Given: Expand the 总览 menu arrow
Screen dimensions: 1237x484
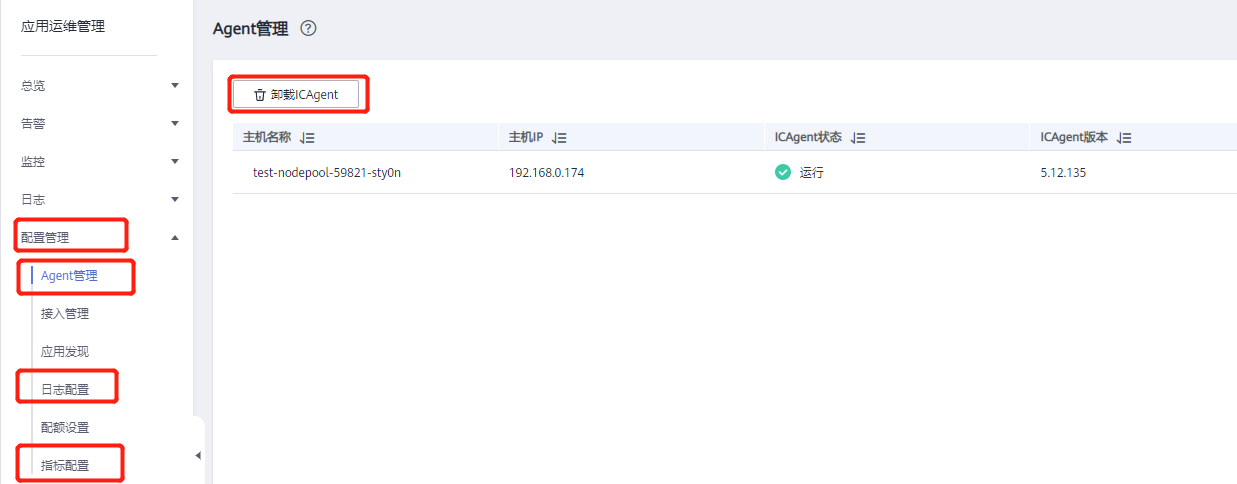Looking at the screenshot, I should coord(175,86).
